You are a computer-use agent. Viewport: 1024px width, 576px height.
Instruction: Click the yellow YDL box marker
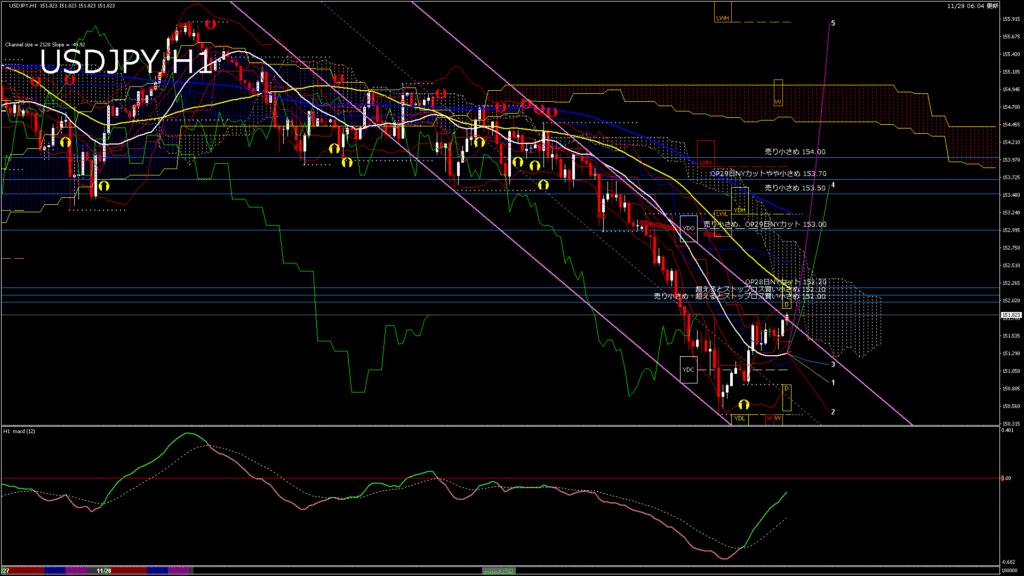[x=739, y=418]
